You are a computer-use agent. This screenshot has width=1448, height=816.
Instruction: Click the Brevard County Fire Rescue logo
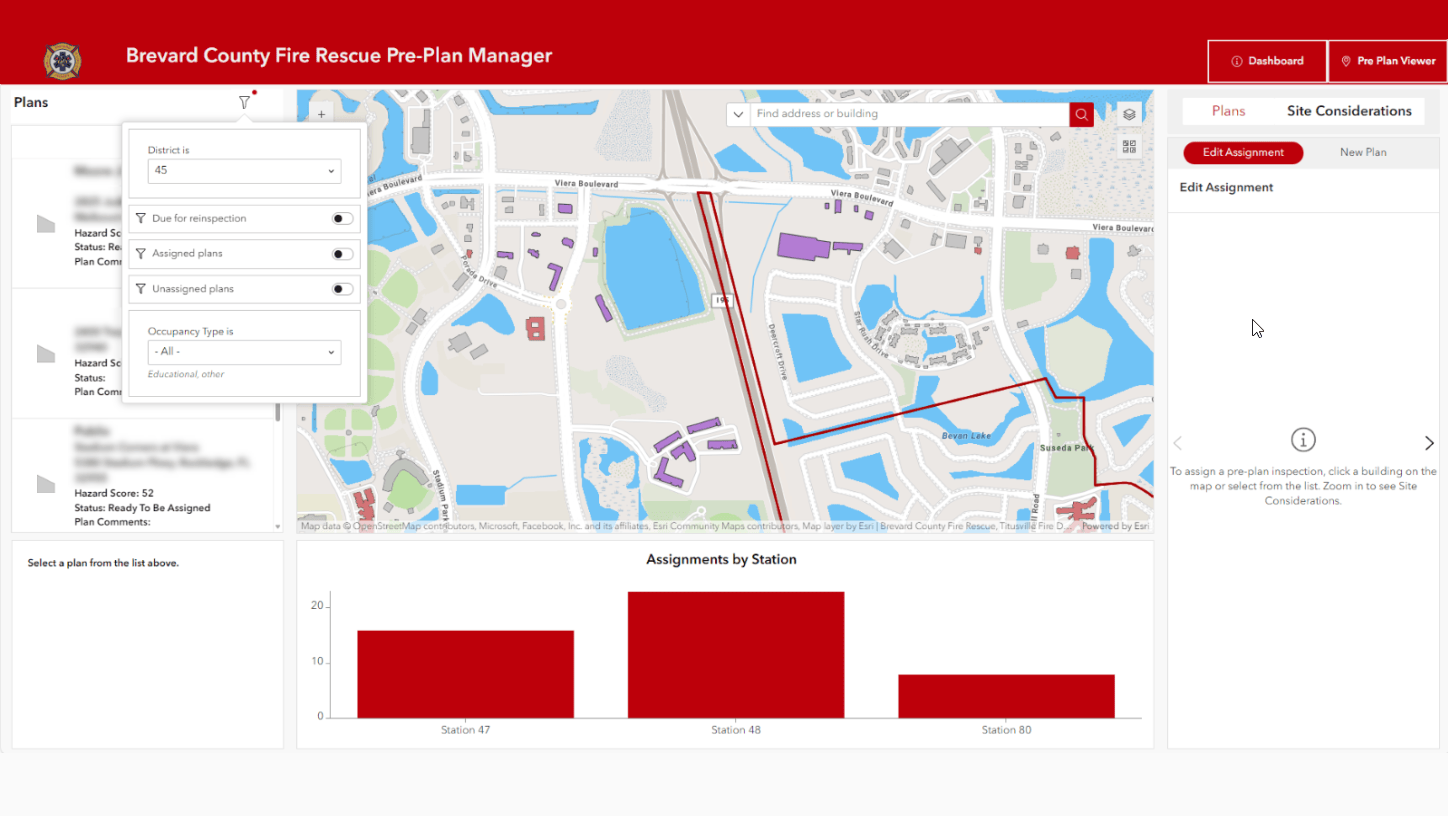coord(62,60)
